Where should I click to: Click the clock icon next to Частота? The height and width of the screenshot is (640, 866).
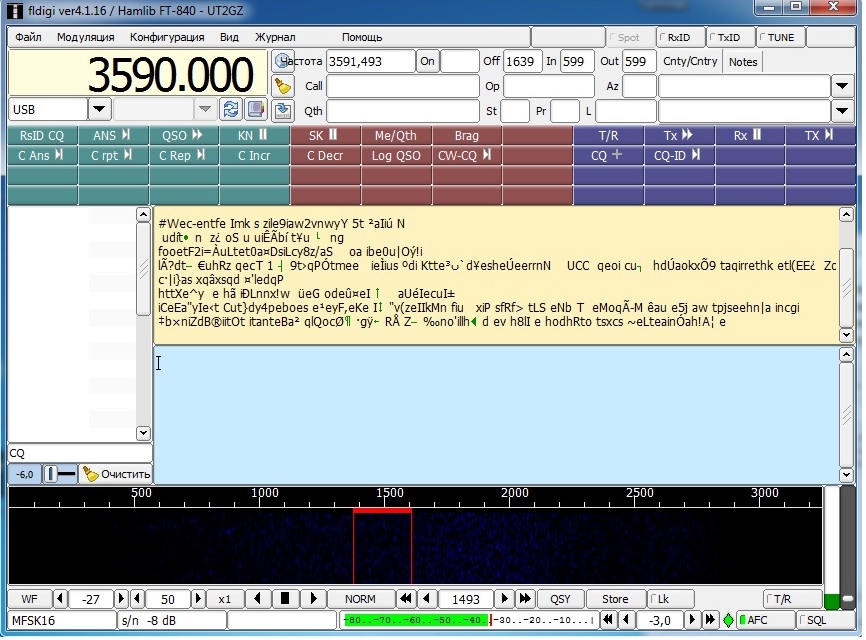pyautogui.click(x=283, y=61)
